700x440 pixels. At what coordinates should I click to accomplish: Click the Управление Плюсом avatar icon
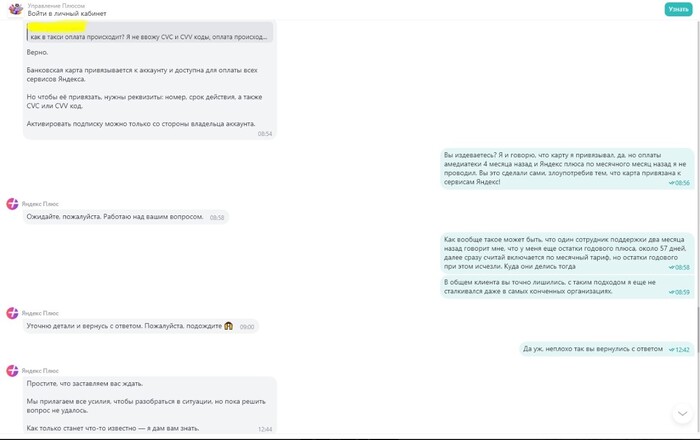tap(16, 9)
